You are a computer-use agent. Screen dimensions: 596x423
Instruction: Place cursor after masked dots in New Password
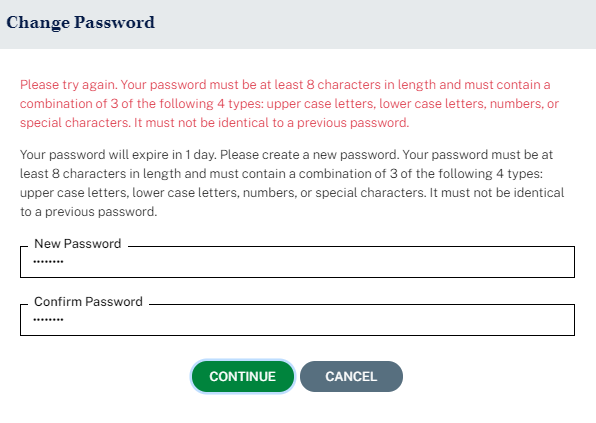click(x=65, y=262)
